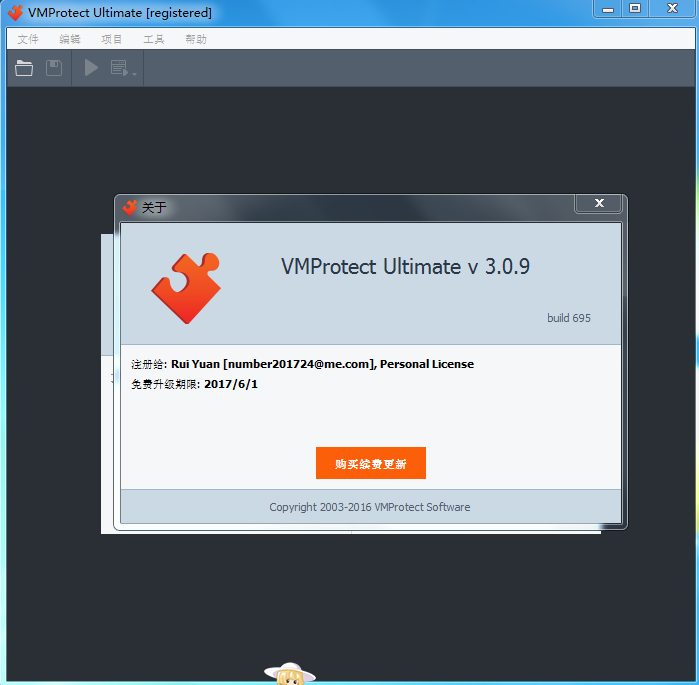This screenshot has width=699, height=685.
Task: Click the VMProtect icon in main title bar
Action: 15,12
